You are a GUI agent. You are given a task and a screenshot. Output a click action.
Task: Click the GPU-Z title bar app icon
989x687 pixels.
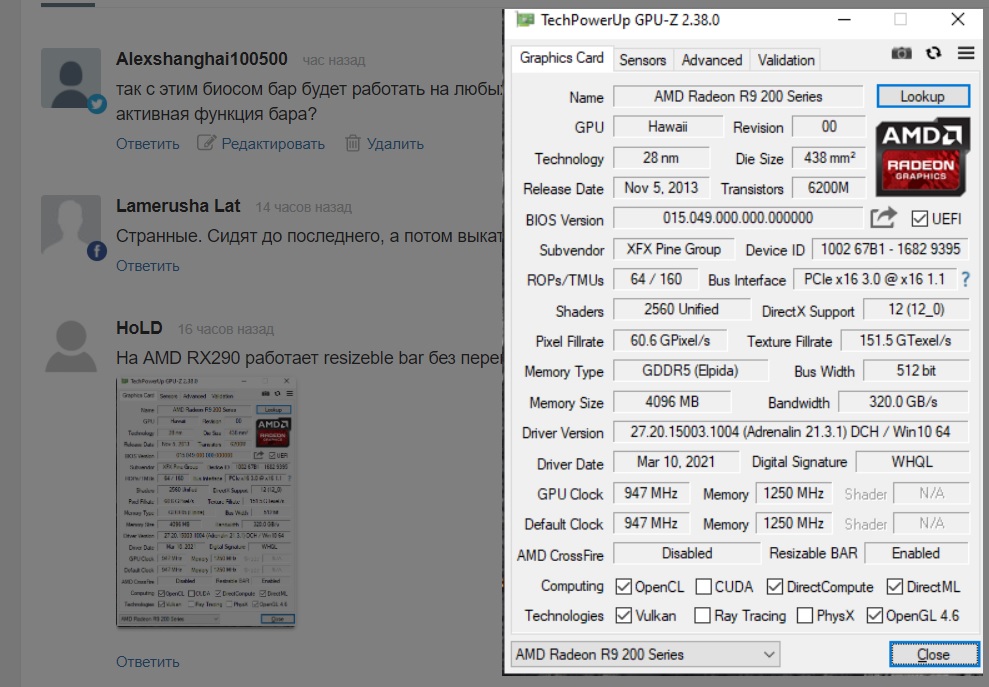[x=525, y=20]
